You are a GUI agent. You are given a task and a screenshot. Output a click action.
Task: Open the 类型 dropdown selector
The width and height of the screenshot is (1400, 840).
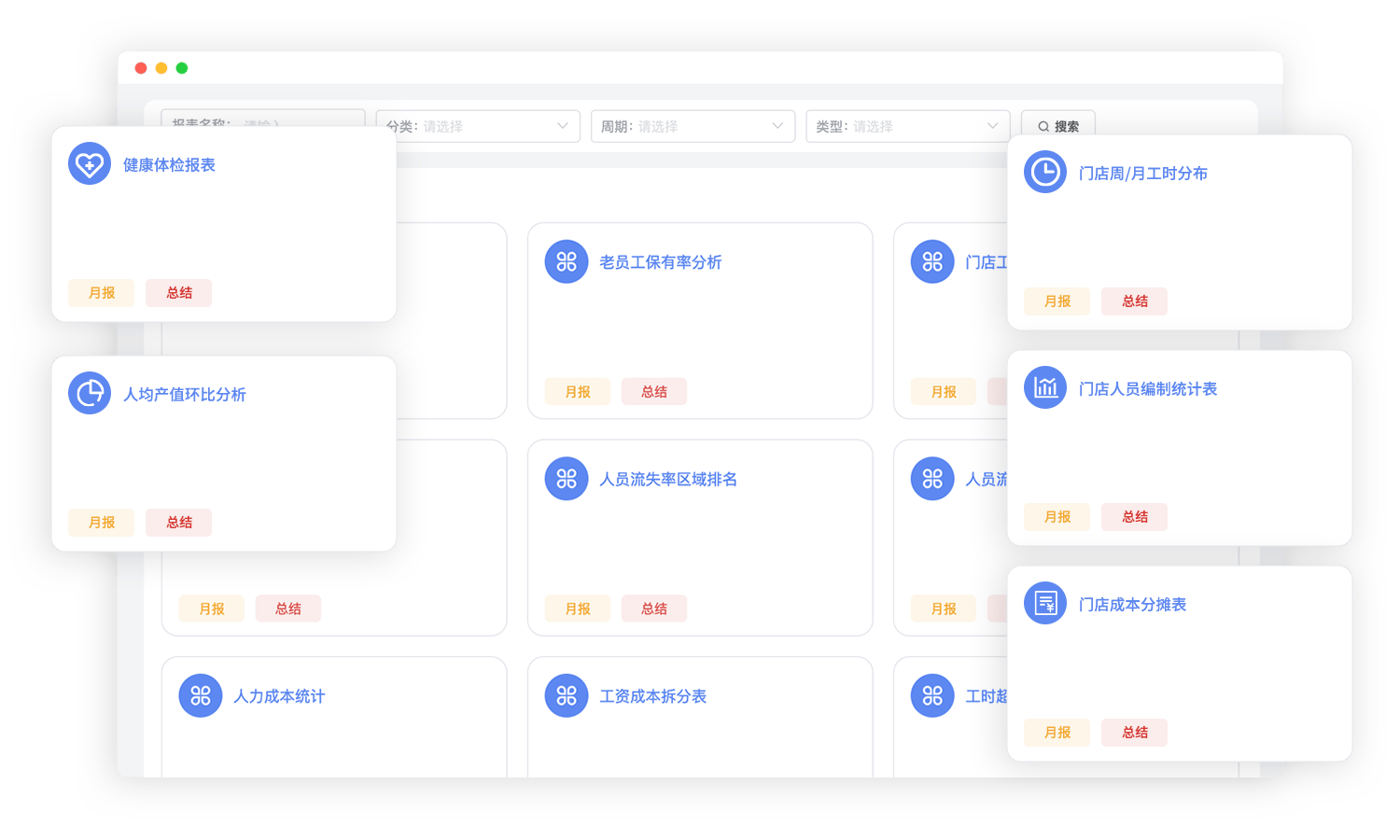(907, 126)
